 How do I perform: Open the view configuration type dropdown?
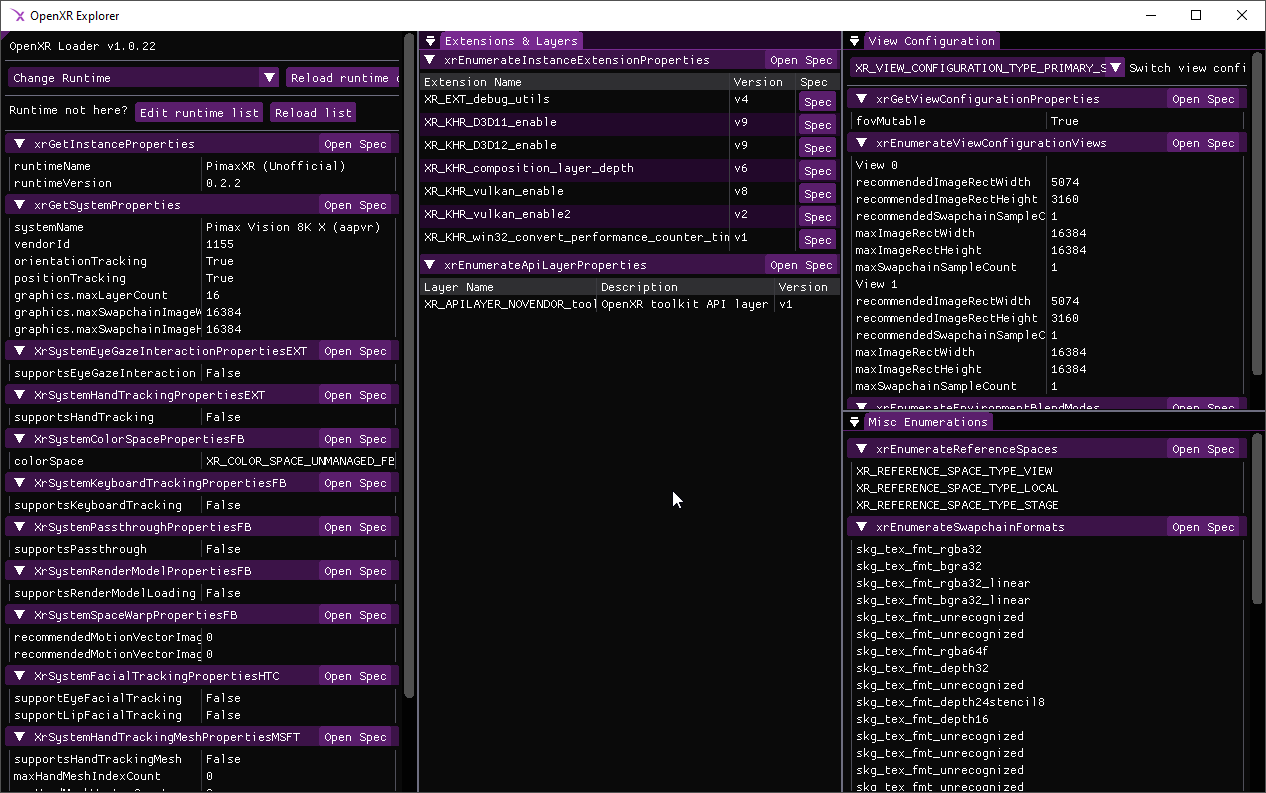point(1116,68)
